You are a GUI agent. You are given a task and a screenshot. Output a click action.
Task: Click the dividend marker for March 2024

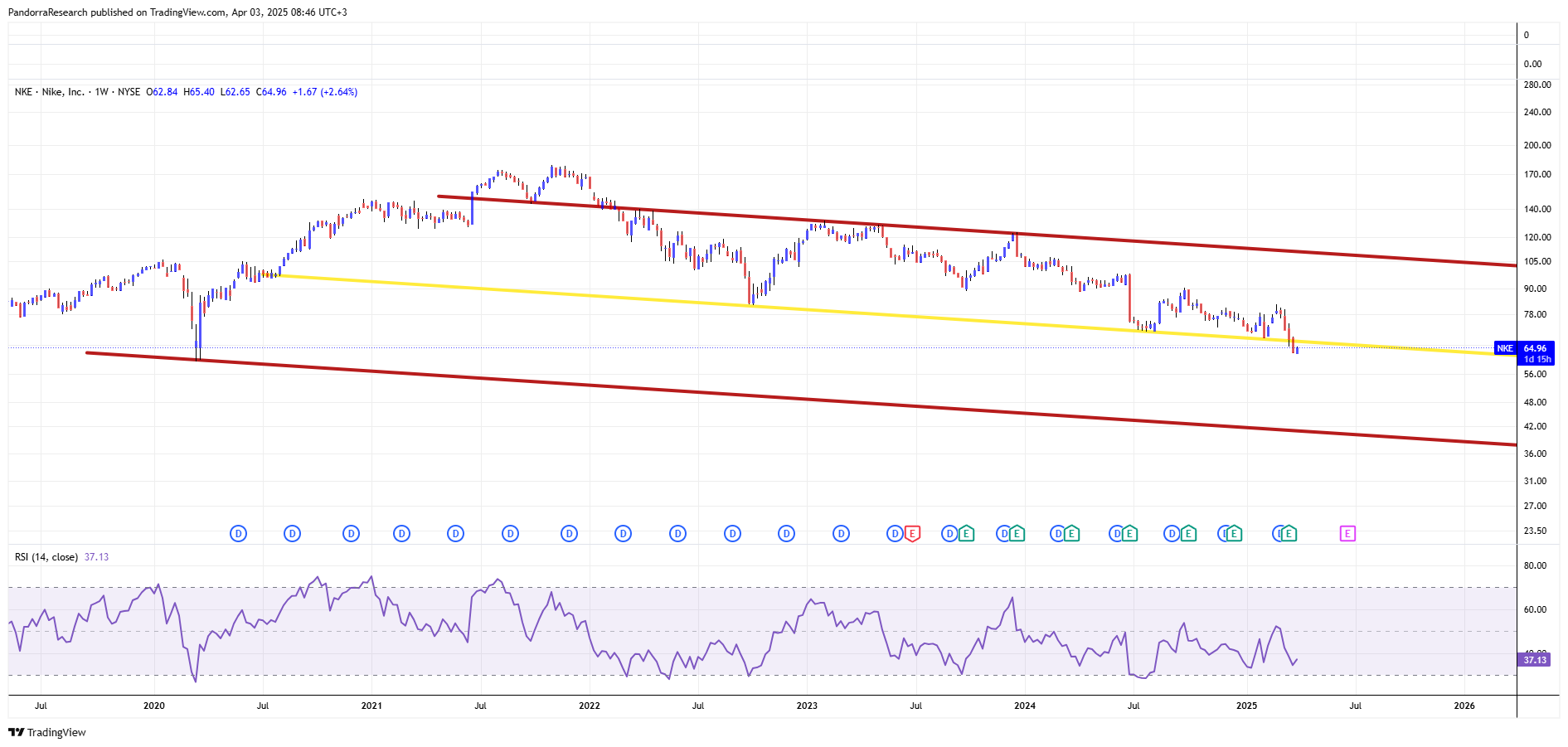click(1058, 534)
